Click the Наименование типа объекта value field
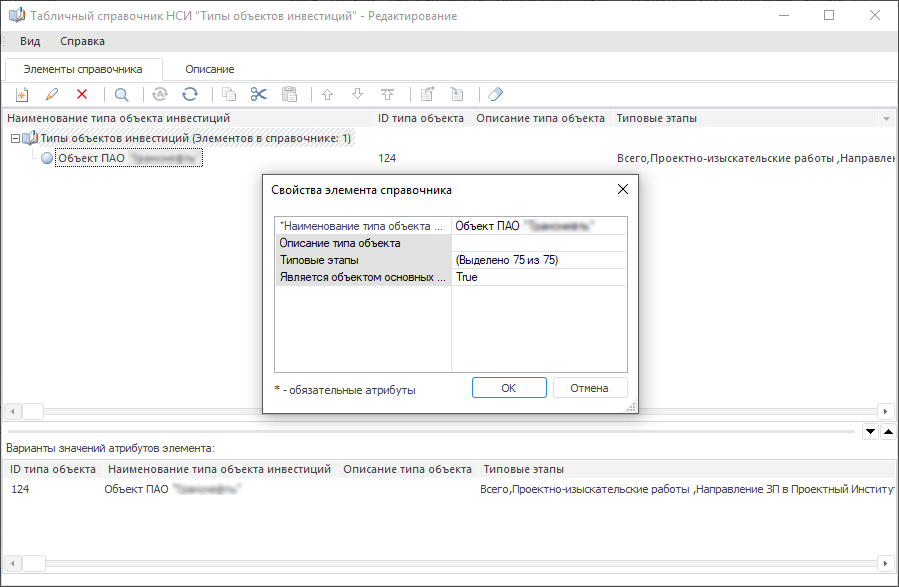 click(539, 226)
